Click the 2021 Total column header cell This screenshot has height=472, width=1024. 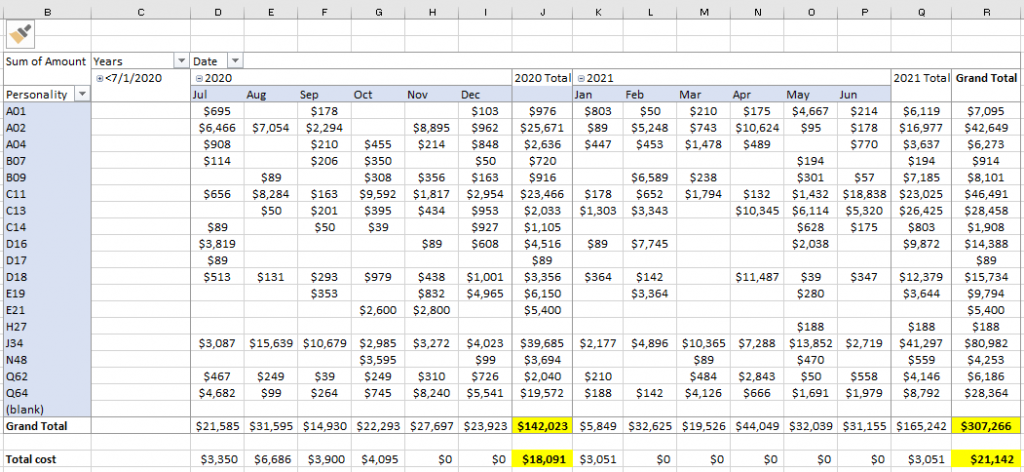point(921,78)
